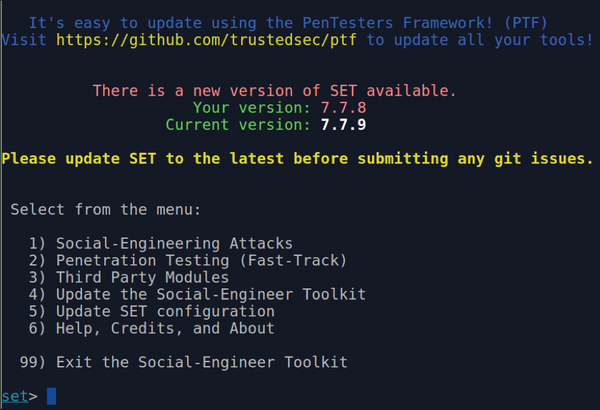Choose the Third Party Modules entry
600x410 pixels.
pyautogui.click(x=129, y=278)
